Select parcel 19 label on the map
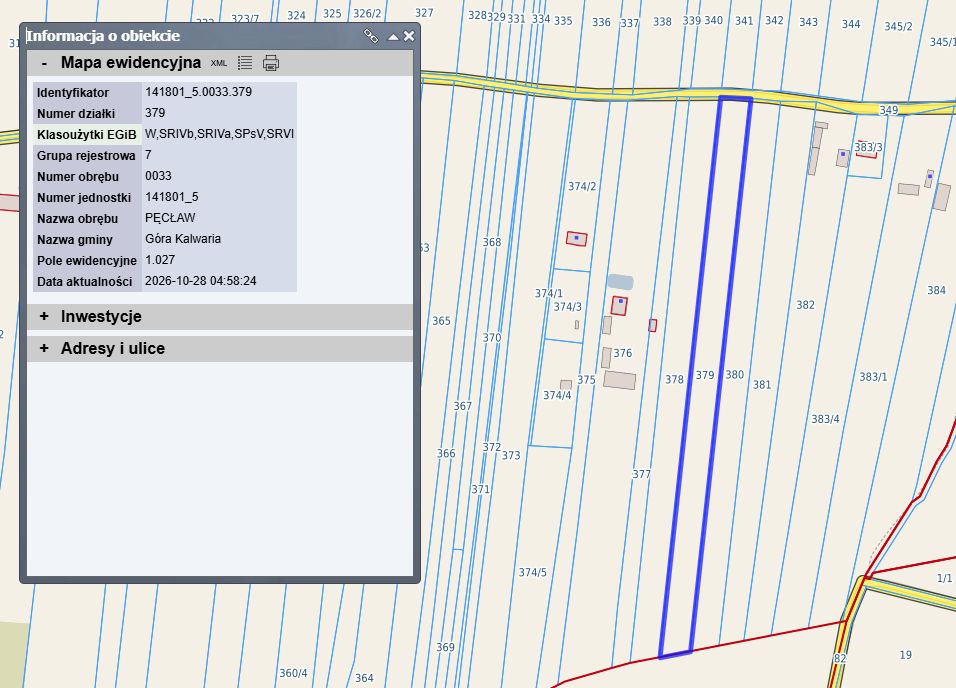The image size is (956, 688). [x=905, y=655]
